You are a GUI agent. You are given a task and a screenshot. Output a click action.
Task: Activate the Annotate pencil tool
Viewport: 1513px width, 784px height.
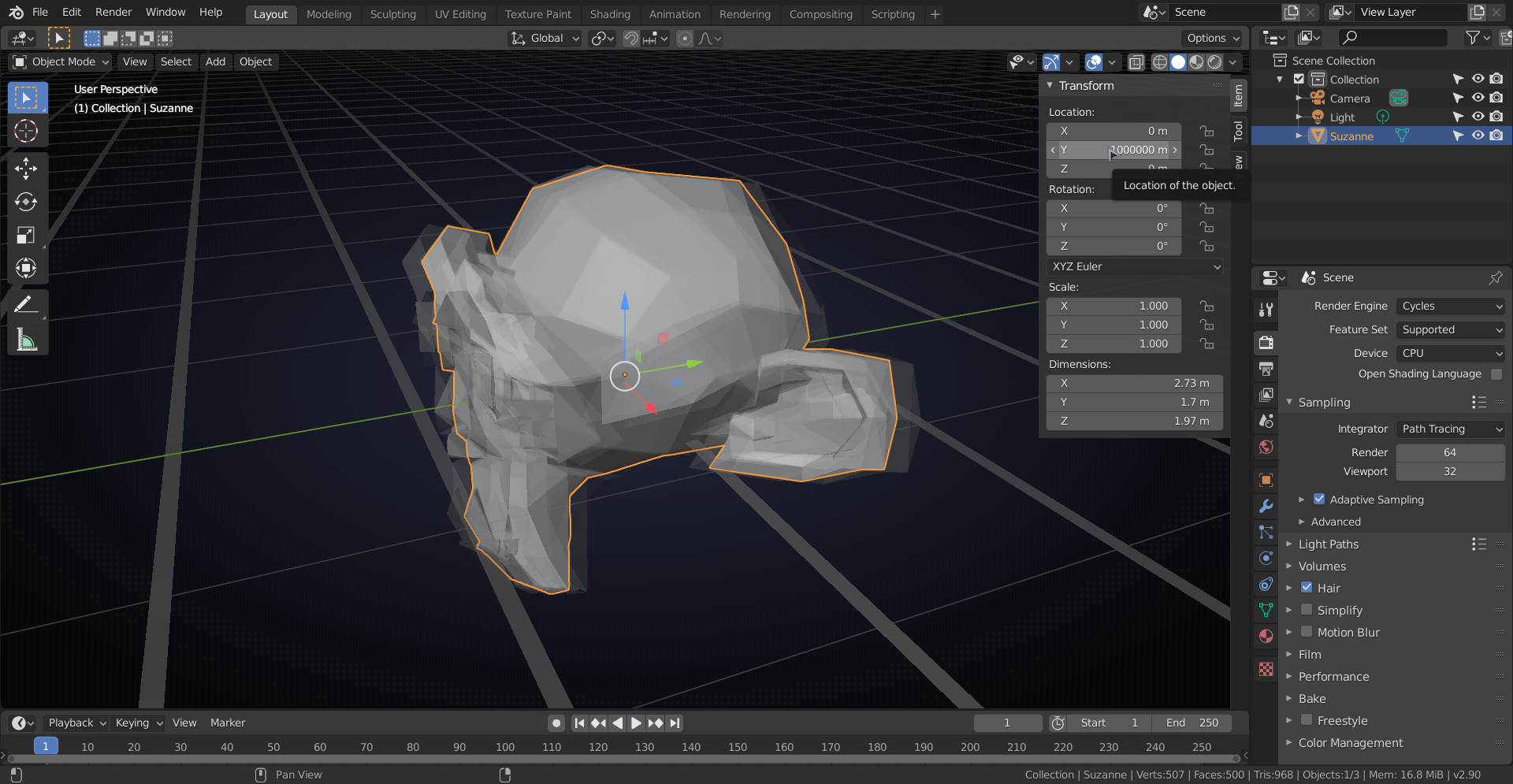pyautogui.click(x=26, y=304)
